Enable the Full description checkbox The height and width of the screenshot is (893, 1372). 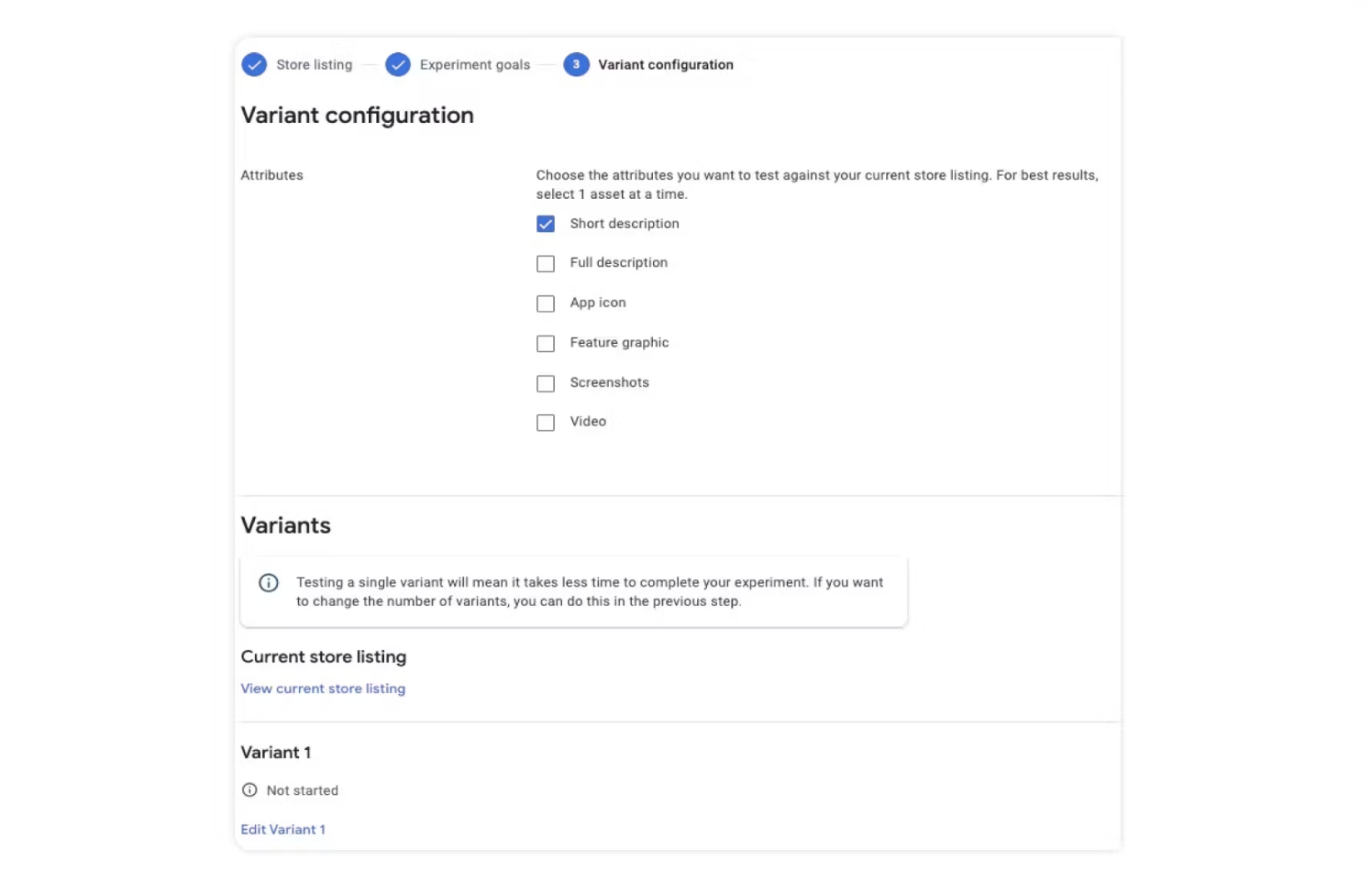click(546, 264)
